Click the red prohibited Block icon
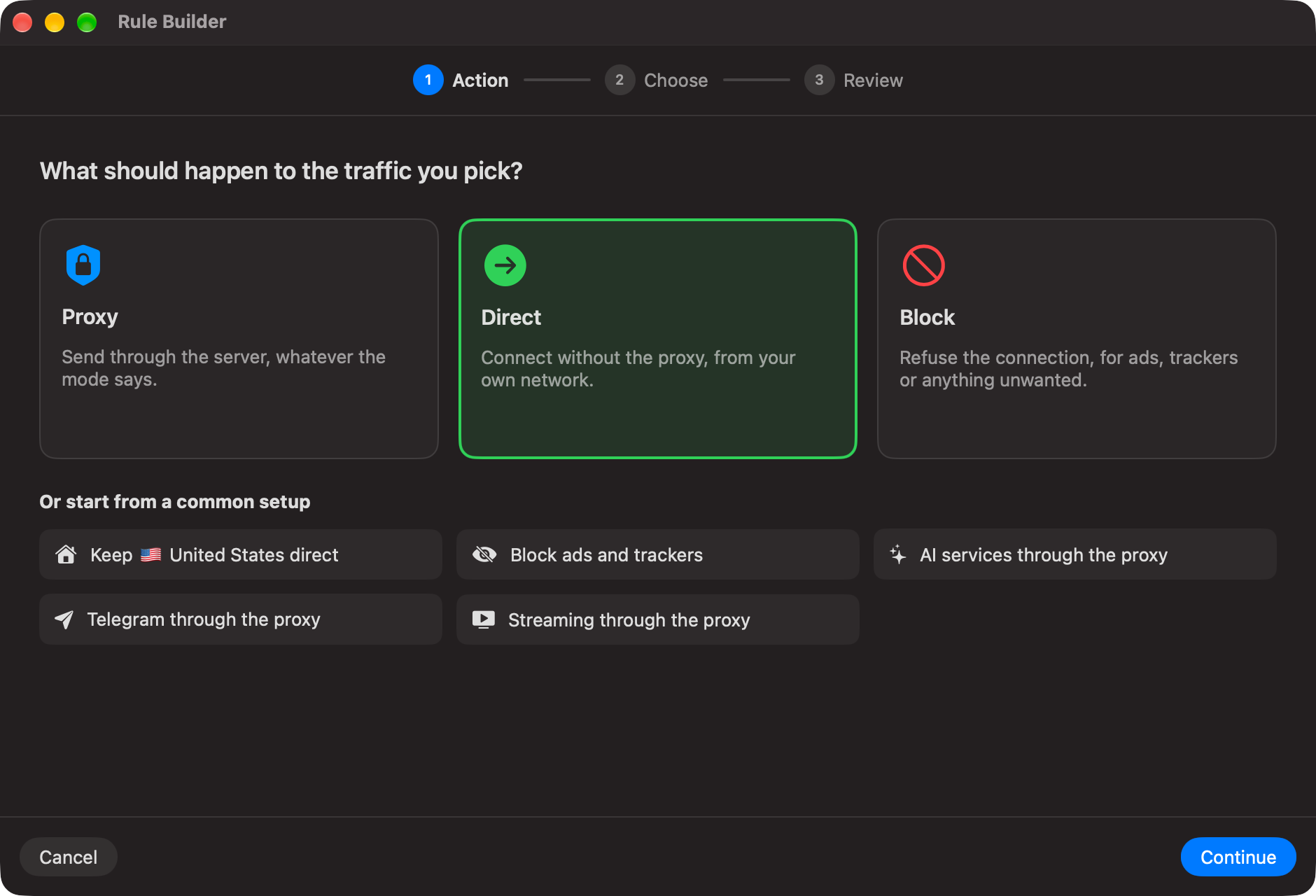The height and width of the screenshot is (896, 1316). 923,265
